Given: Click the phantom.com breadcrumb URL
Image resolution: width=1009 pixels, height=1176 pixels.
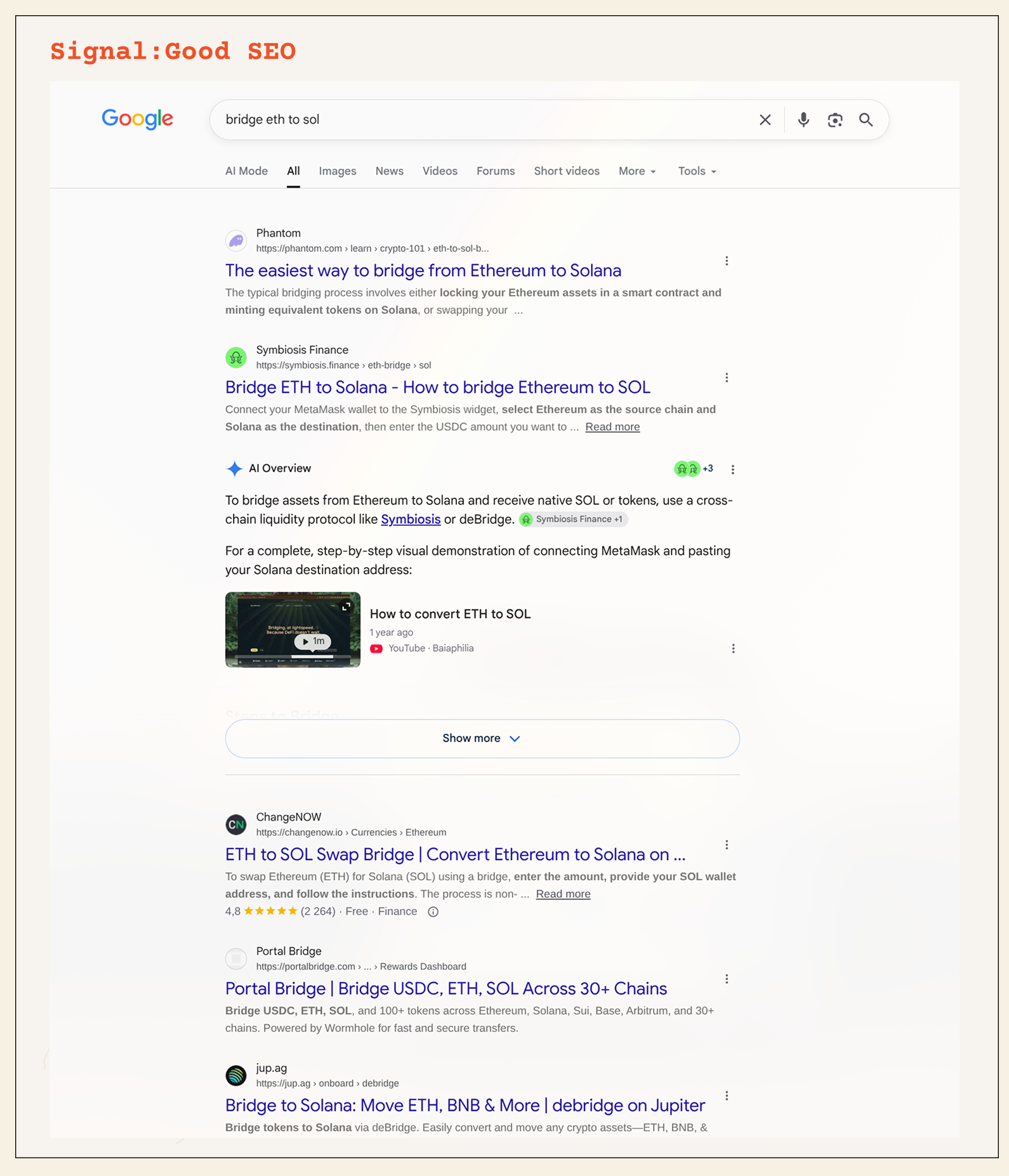Looking at the screenshot, I should pyautogui.click(x=373, y=249).
